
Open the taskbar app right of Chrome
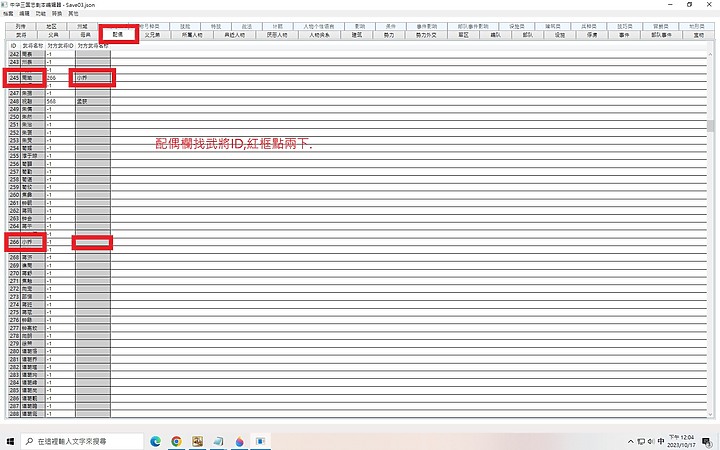pyautogui.click(x=197, y=441)
